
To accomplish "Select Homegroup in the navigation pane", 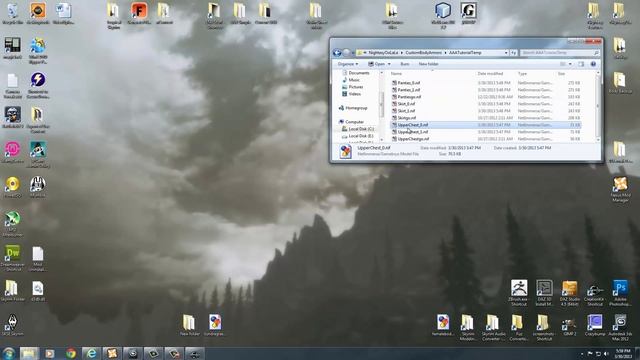I will 356,108.
